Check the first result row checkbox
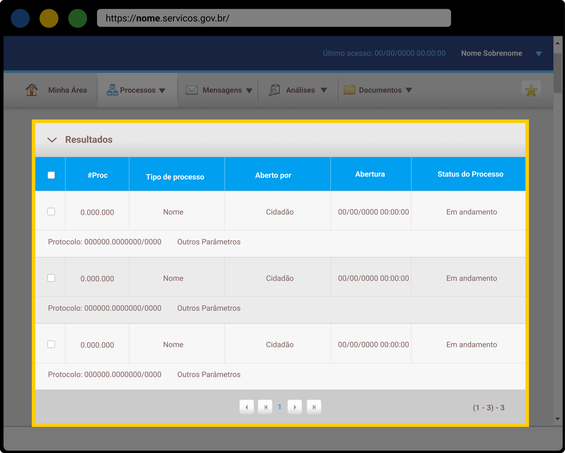Screen dimensions: 565x453 click(x=51, y=212)
